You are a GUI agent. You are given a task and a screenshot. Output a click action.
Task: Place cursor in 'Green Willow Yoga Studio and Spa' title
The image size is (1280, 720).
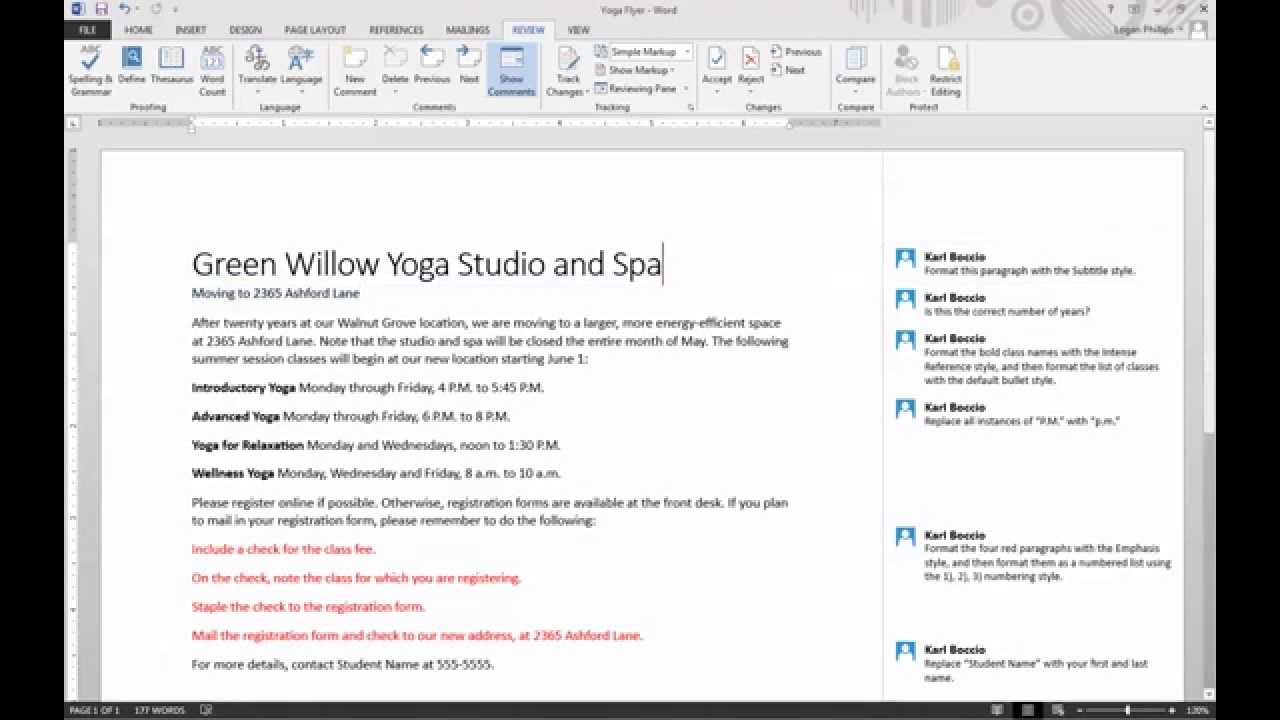(x=426, y=264)
